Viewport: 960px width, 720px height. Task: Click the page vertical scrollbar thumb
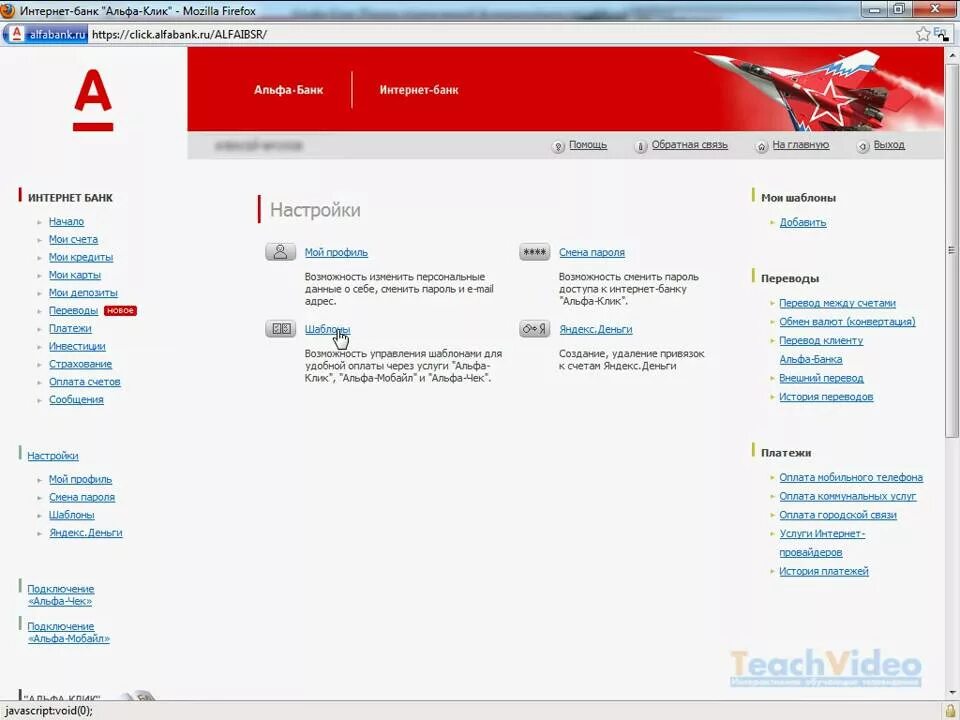(x=951, y=250)
